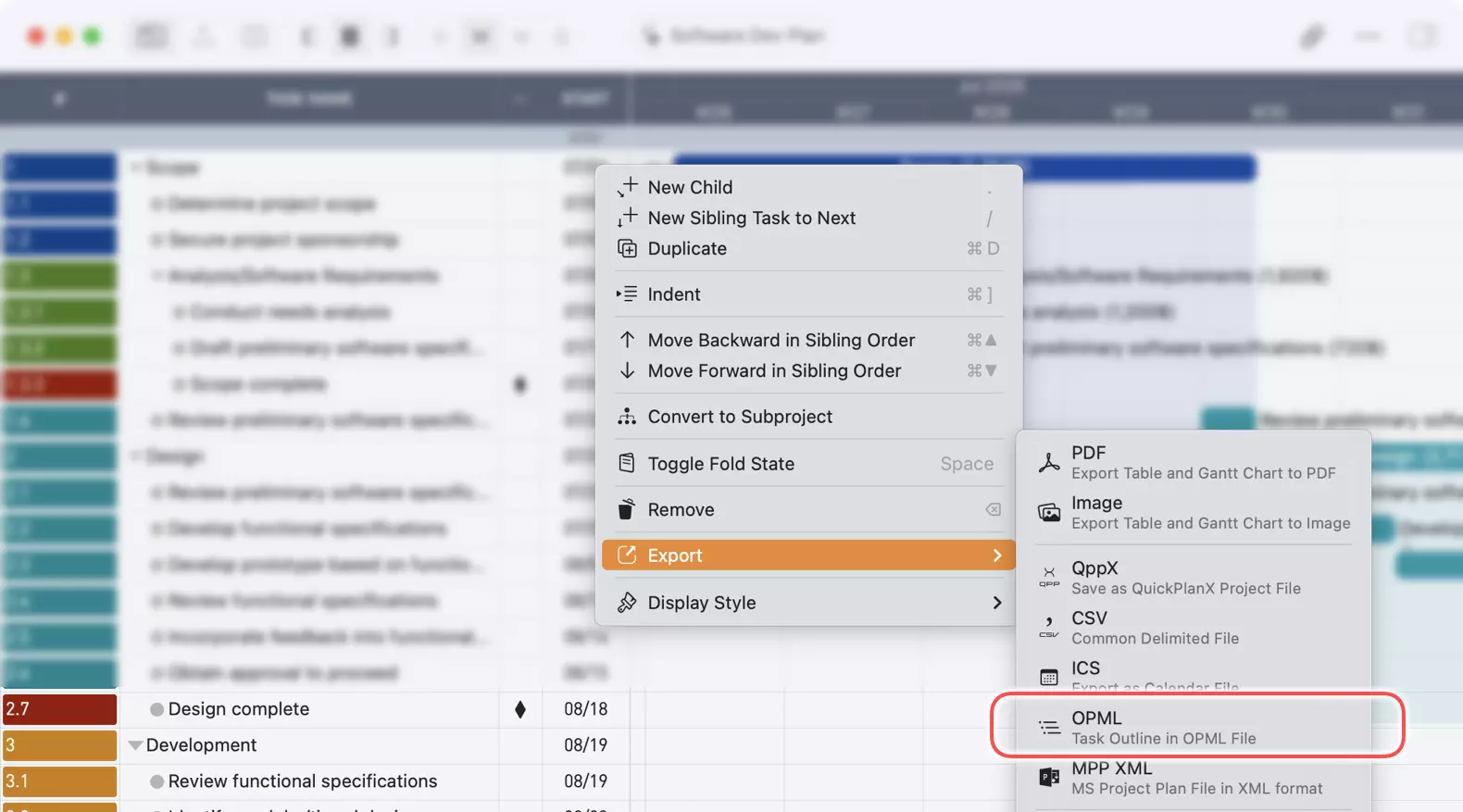Open the Display Style submenu chevron
Viewport: 1463px width, 812px height.
(996, 603)
